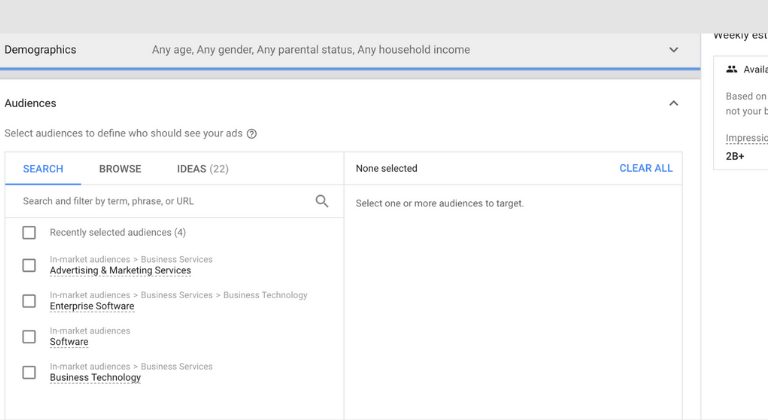Expand the Demographics section chevron
Viewport: 768px width, 420px height.
pyautogui.click(x=673, y=50)
